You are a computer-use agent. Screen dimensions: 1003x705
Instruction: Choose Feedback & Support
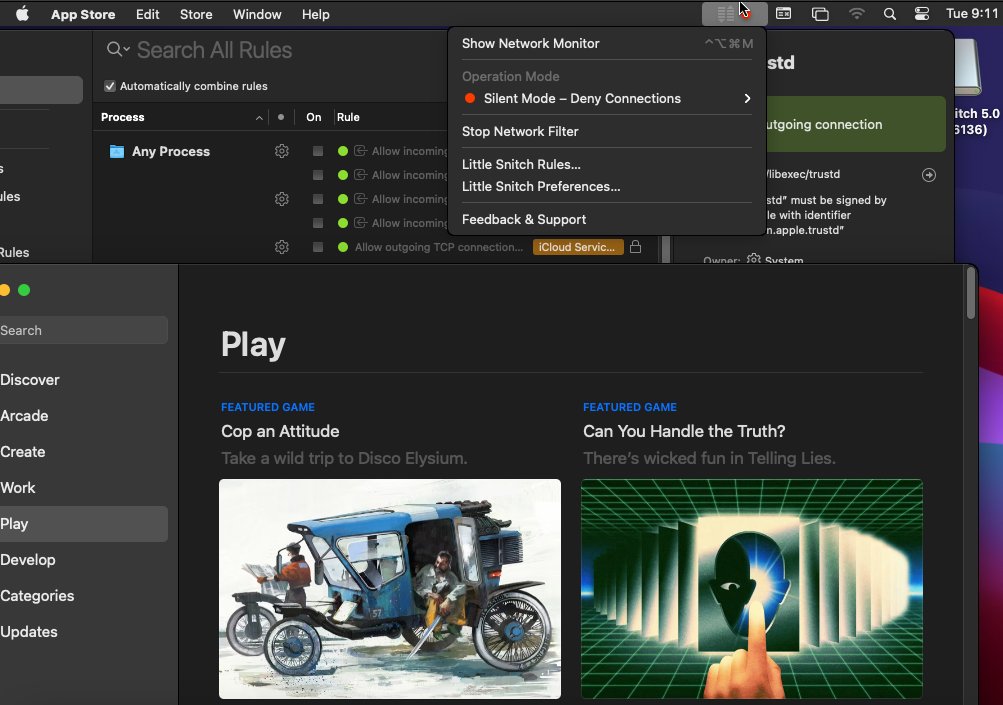point(606,219)
